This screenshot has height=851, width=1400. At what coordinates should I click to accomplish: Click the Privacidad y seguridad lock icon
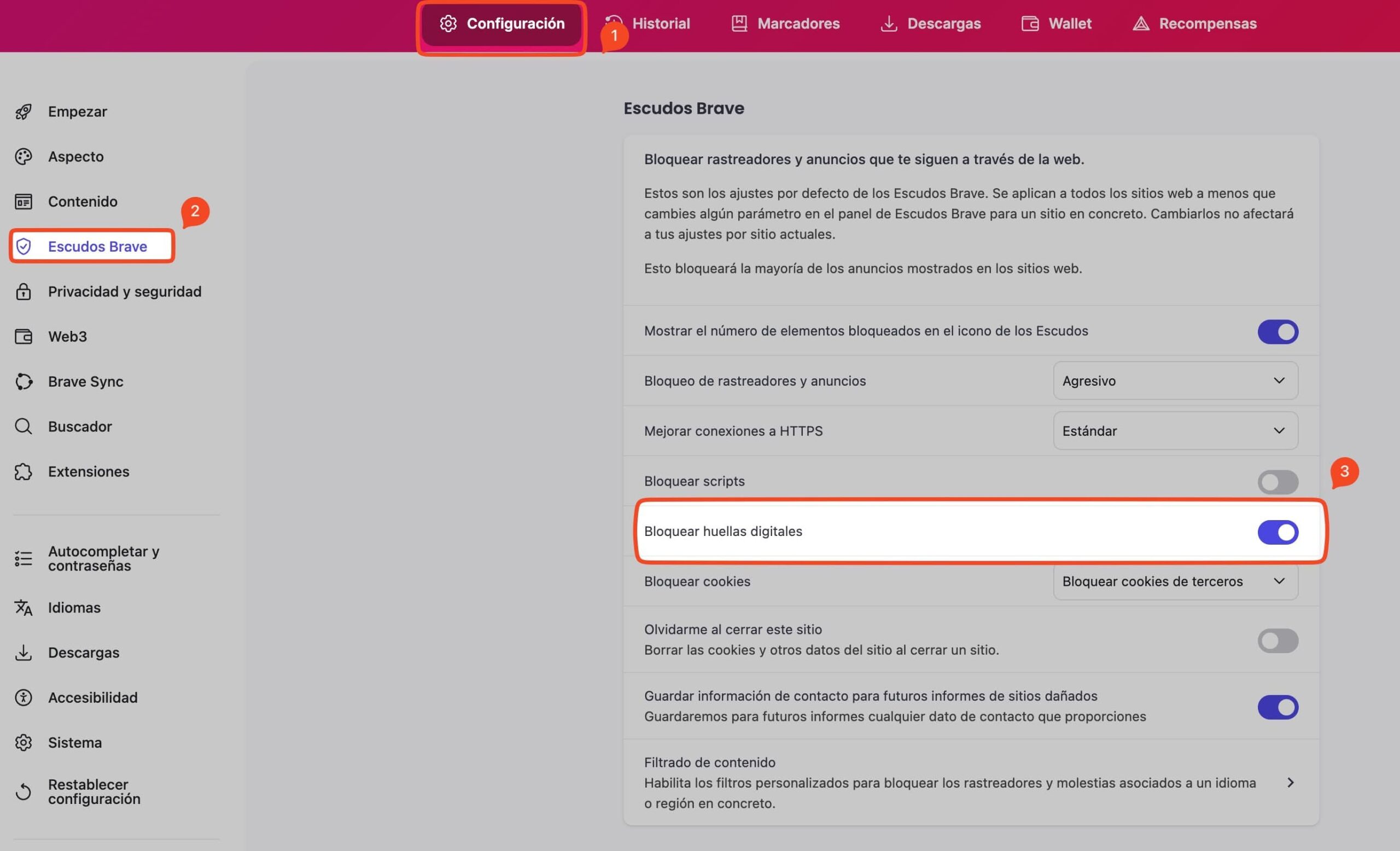[24, 291]
